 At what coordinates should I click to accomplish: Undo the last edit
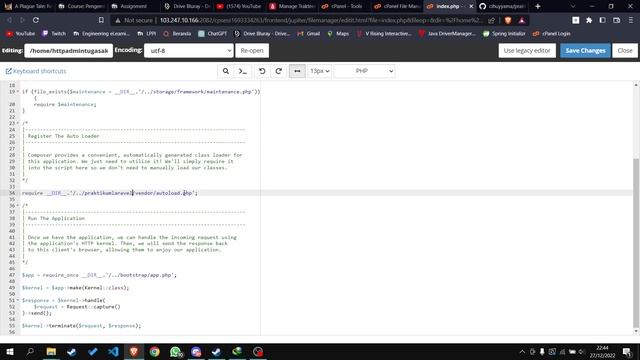(x=262, y=71)
